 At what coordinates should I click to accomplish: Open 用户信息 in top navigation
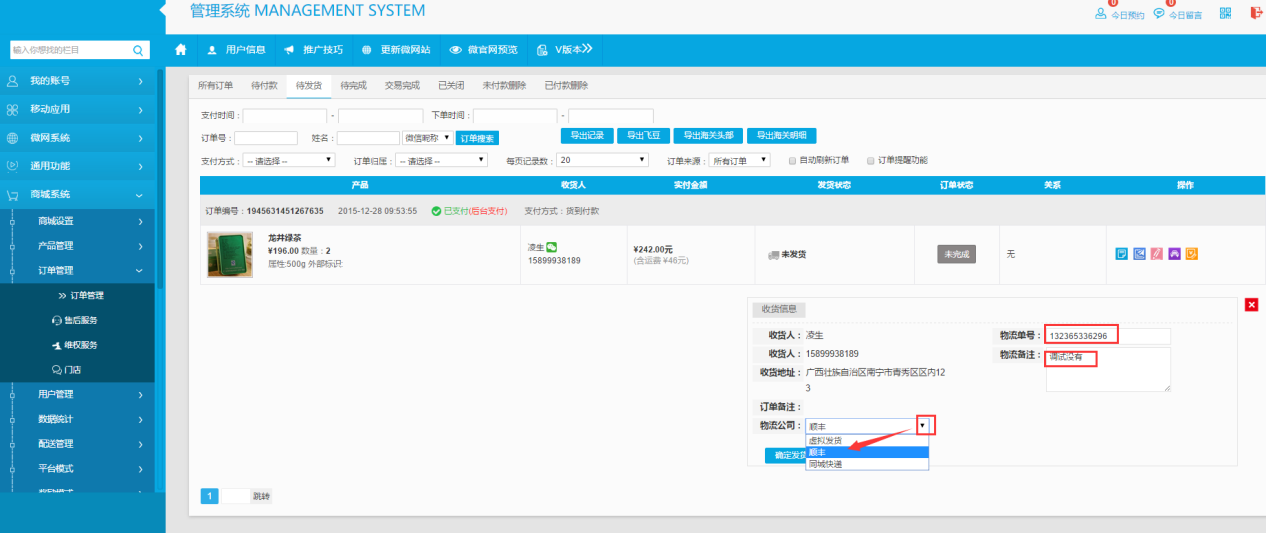pos(237,49)
